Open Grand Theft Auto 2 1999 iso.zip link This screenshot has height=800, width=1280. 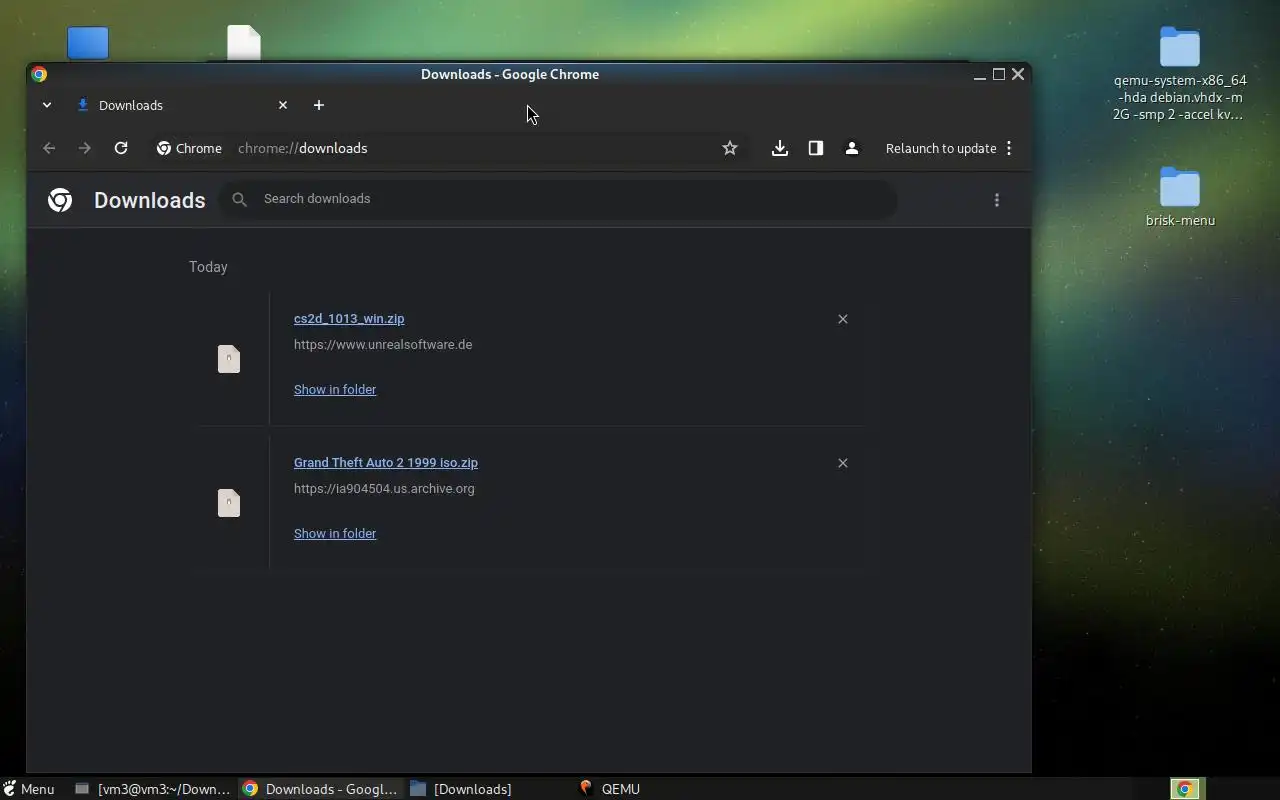tap(386, 463)
